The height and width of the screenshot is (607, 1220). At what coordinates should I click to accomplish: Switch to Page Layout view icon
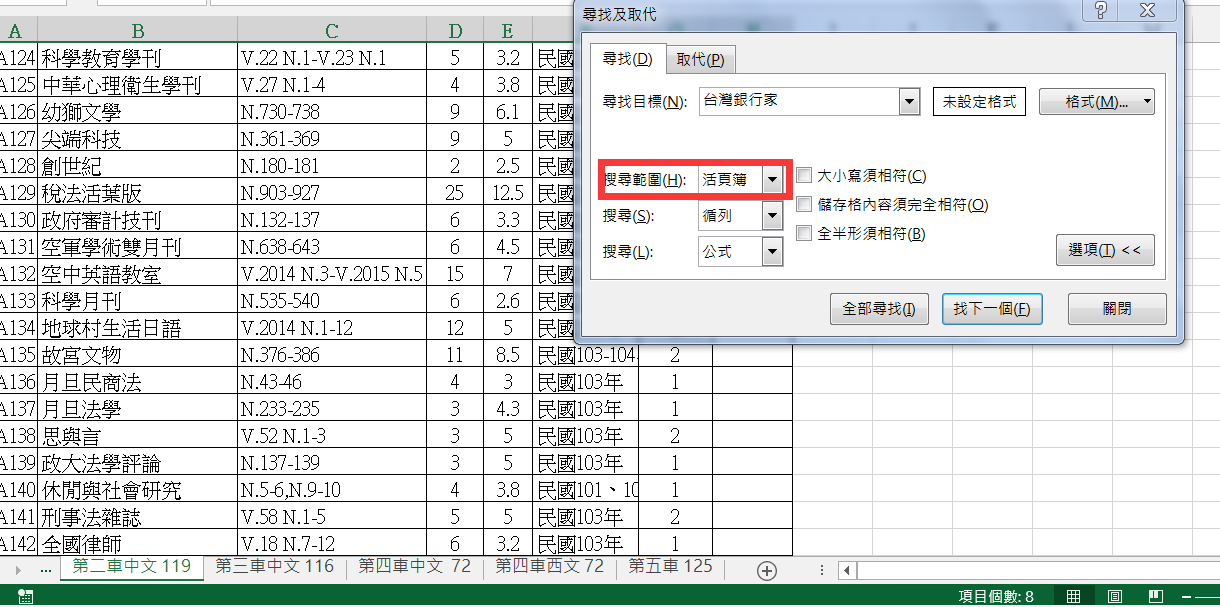[x=1114, y=596]
